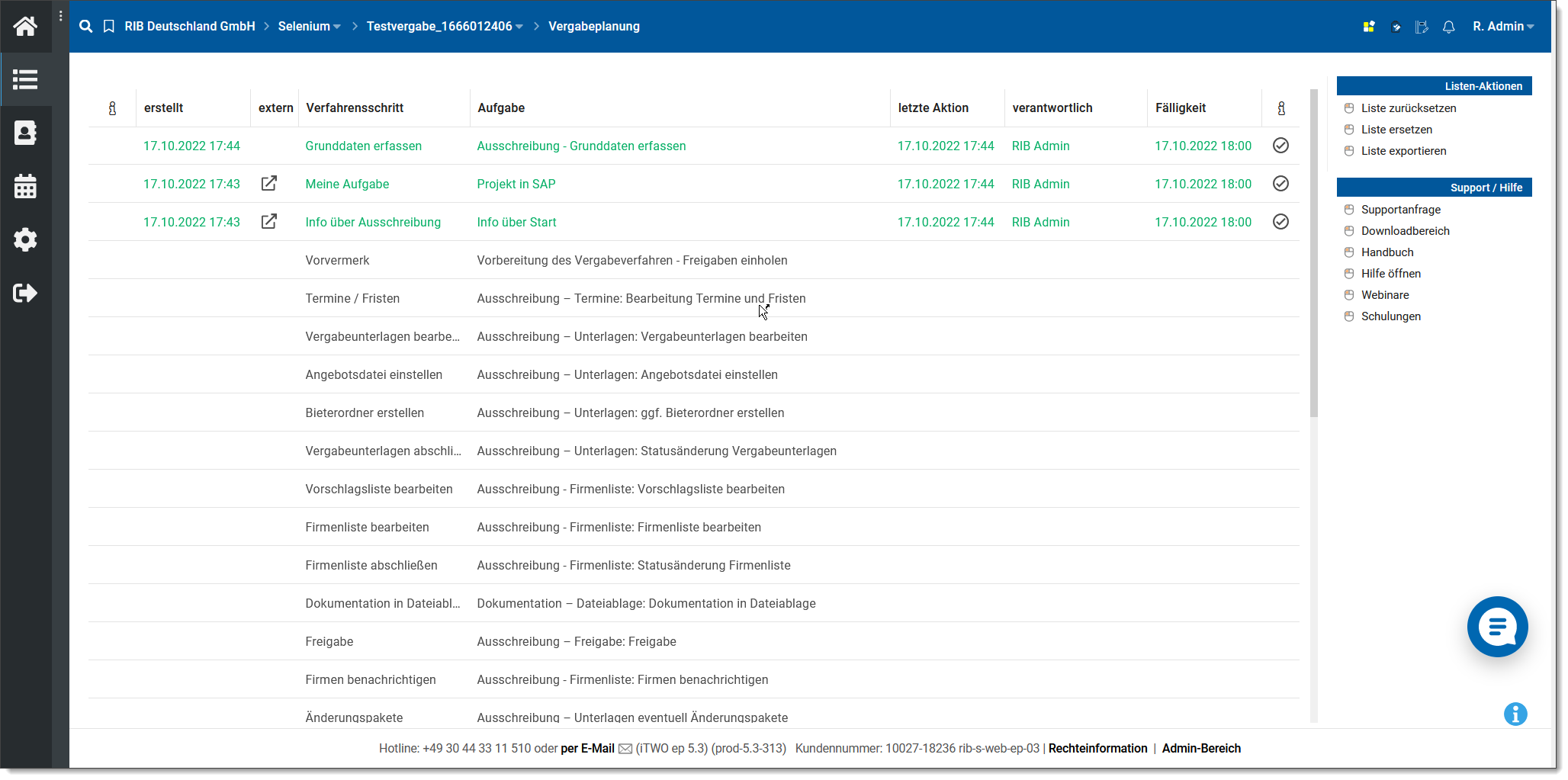The width and height of the screenshot is (1568, 780).
Task: Open Grunddaten erfassen step link
Action: tap(363, 146)
